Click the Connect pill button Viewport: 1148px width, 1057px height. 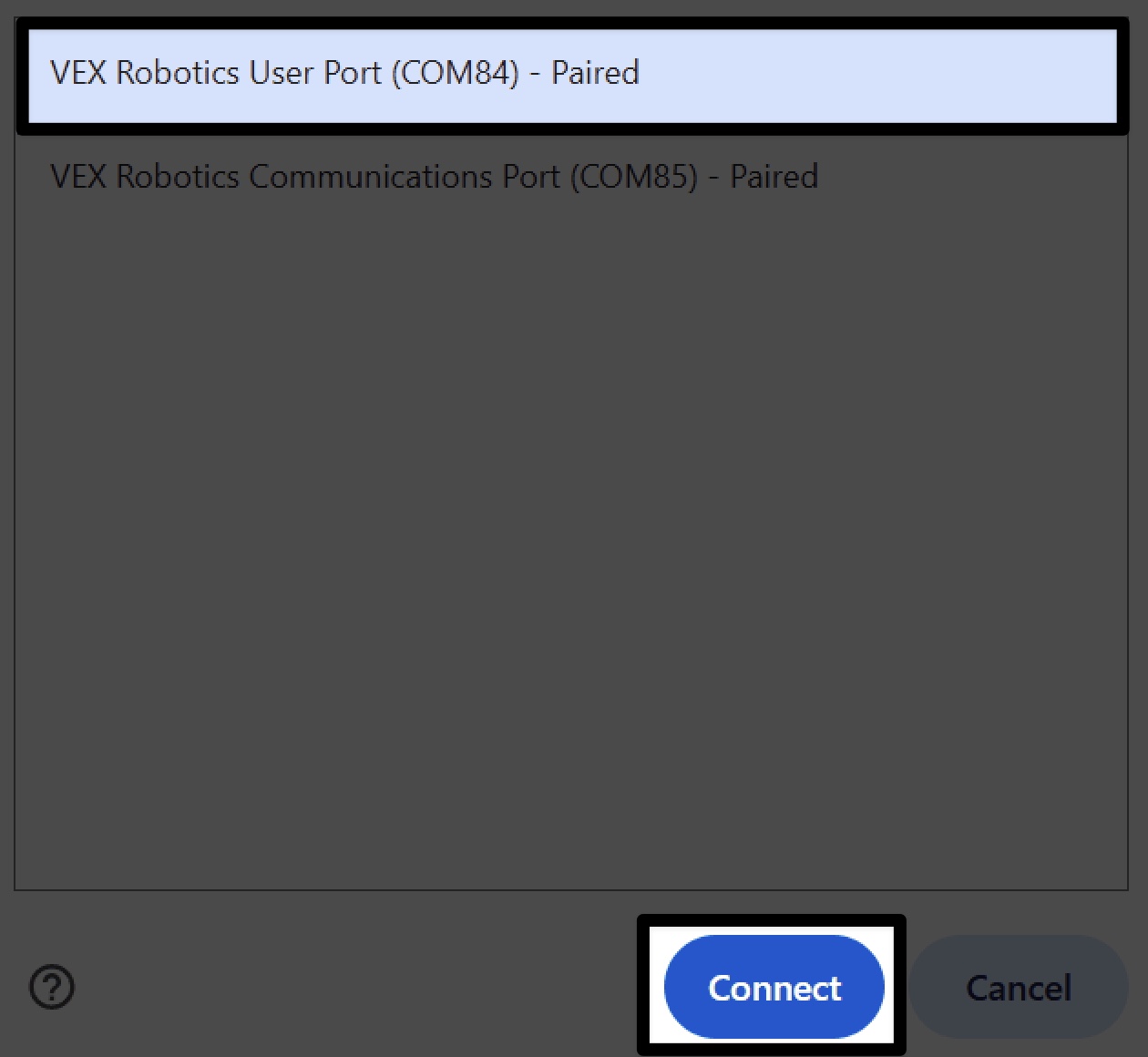(774, 987)
